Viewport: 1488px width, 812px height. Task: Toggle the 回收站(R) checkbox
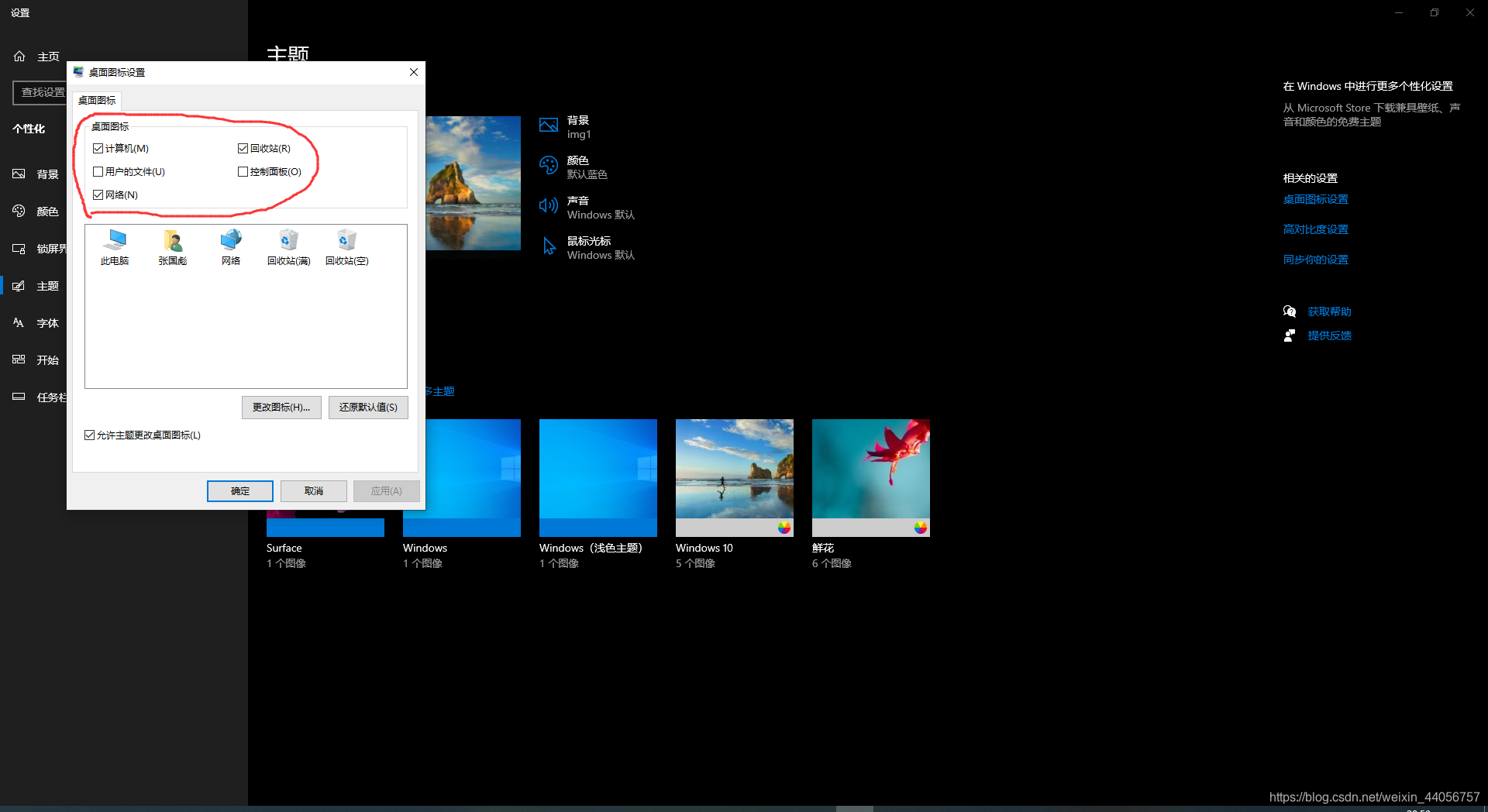click(x=243, y=149)
